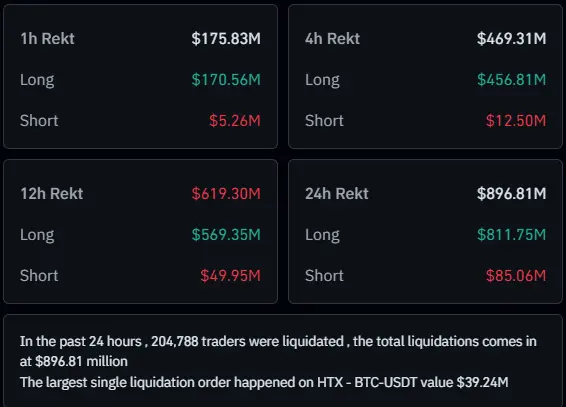Select the 1h Rekt card title

pos(47,39)
